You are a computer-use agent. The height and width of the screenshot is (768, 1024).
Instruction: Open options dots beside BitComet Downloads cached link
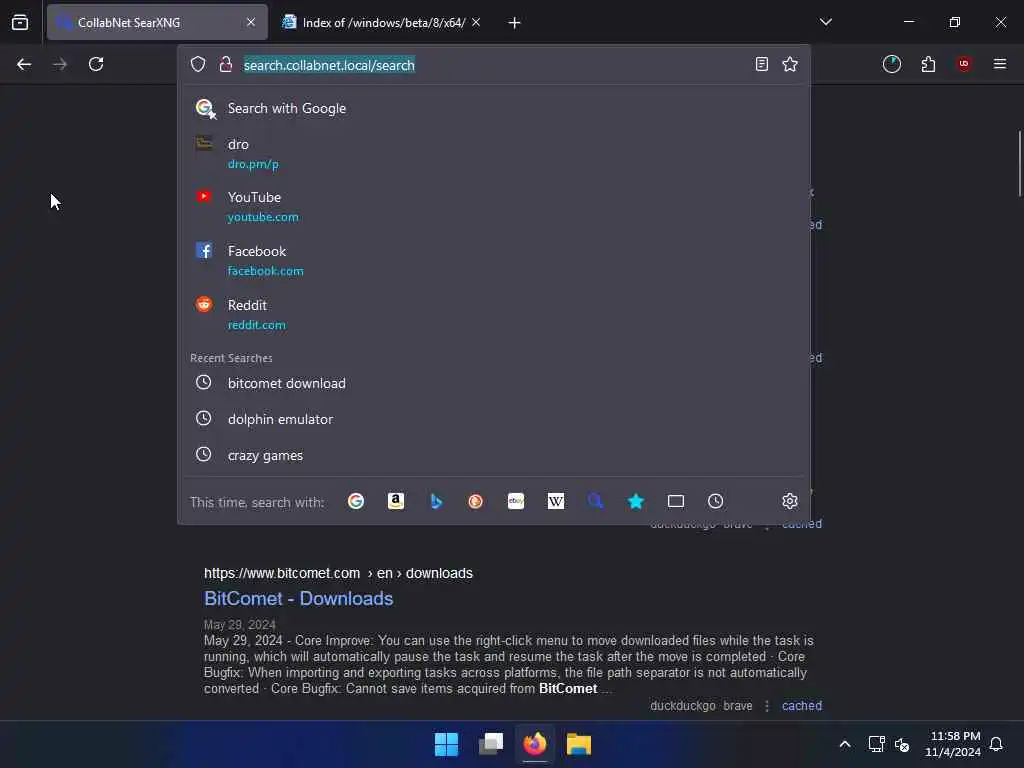click(x=767, y=706)
